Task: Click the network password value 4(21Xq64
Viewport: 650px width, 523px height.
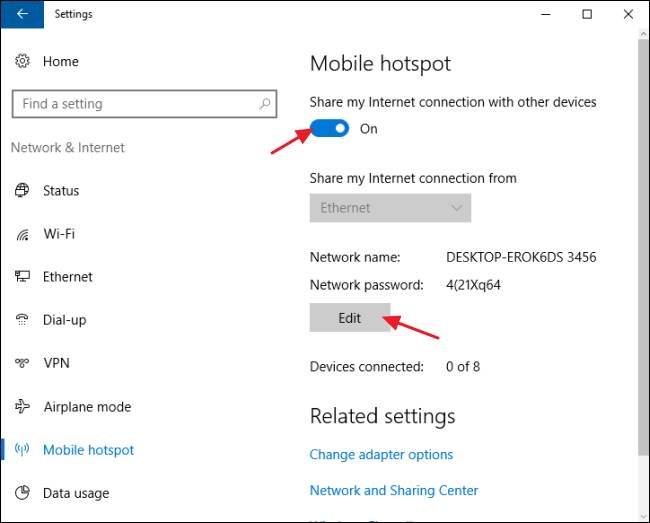Action: (473, 285)
